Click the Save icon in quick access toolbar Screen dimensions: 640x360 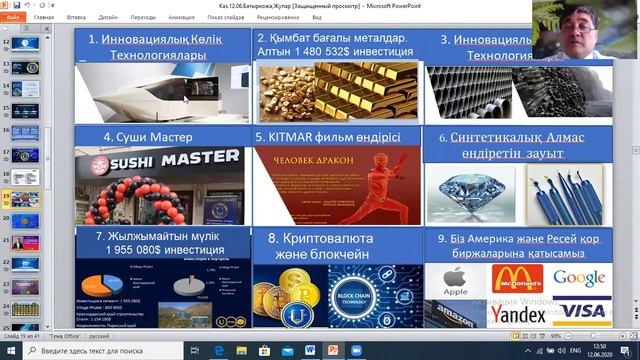click(x=17, y=5)
